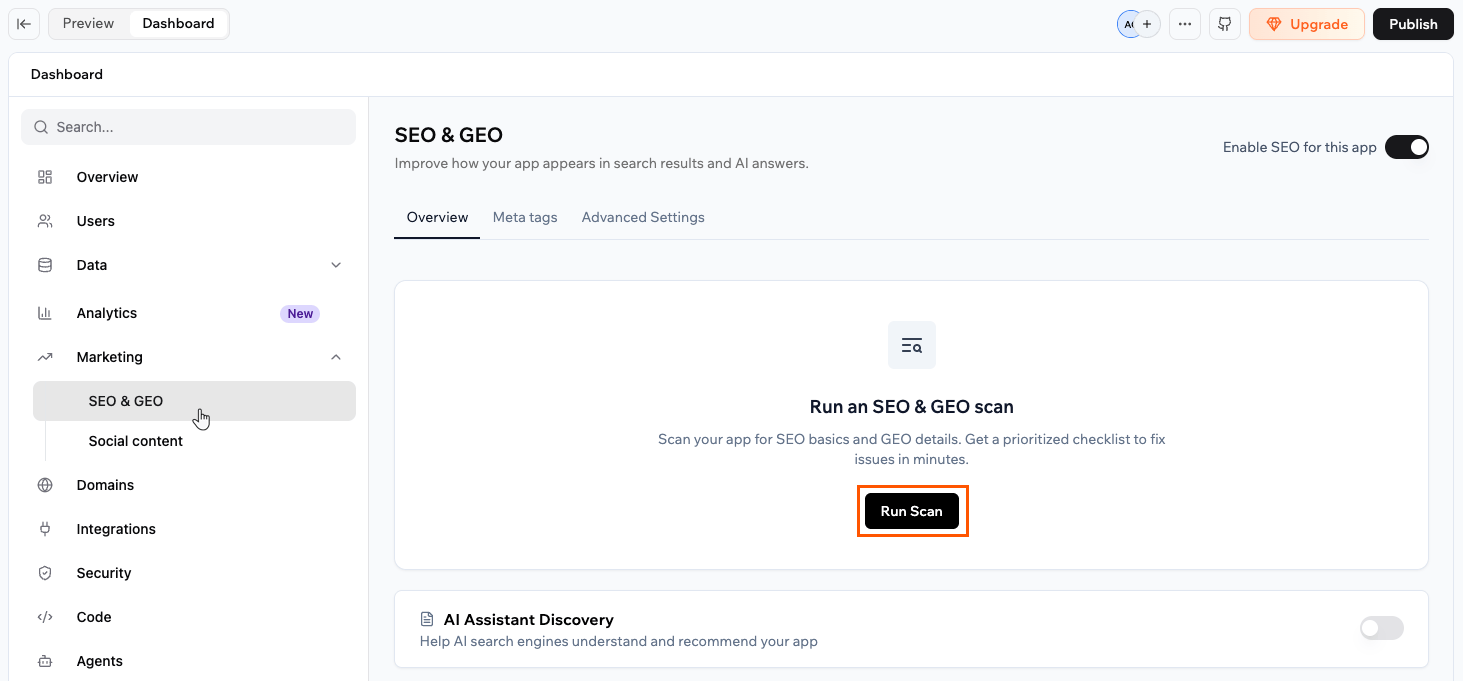1463x681 pixels.
Task: Switch to the Meta tags tab
Action: pyautogui.click(x=525, y=217)
